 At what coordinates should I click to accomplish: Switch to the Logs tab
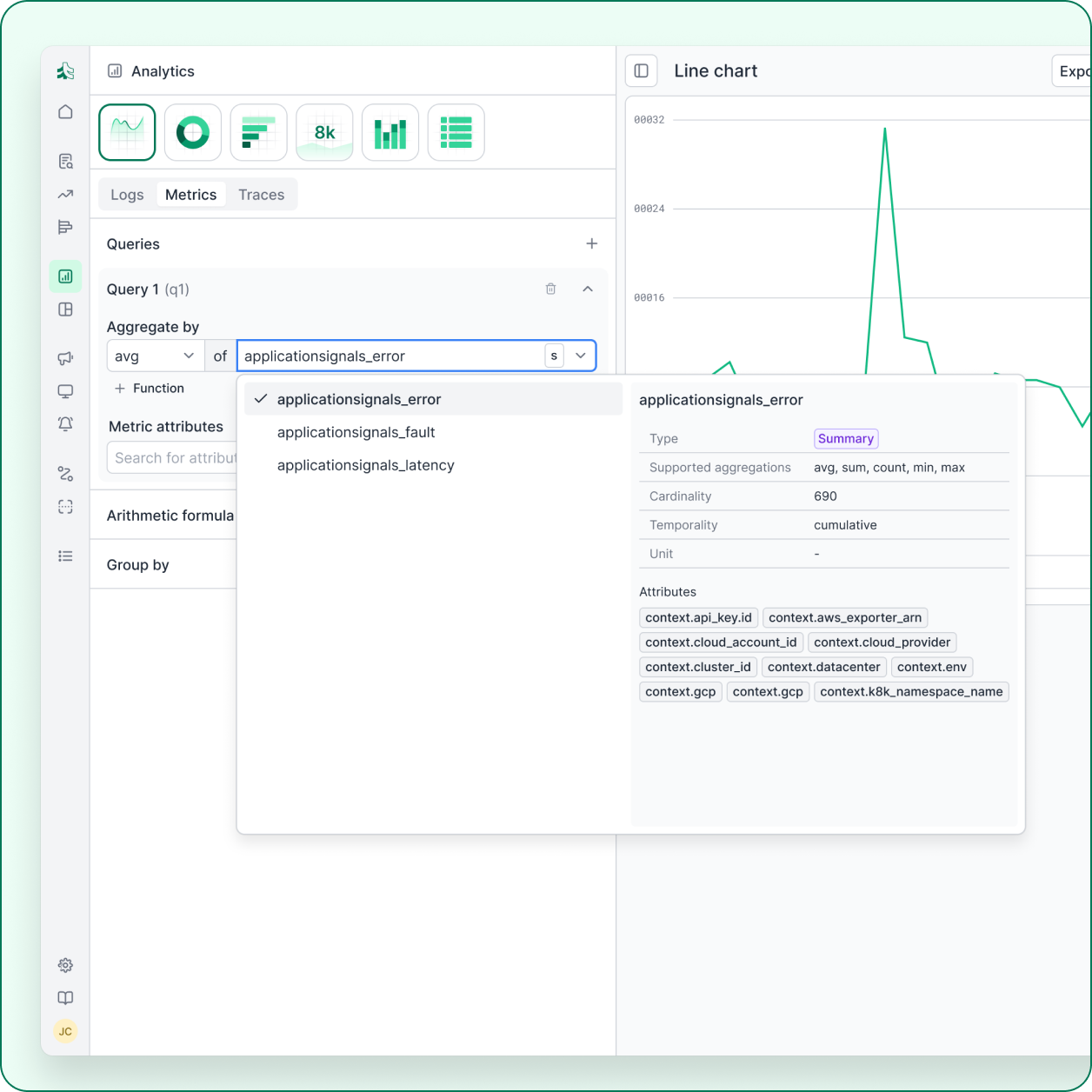127,195
